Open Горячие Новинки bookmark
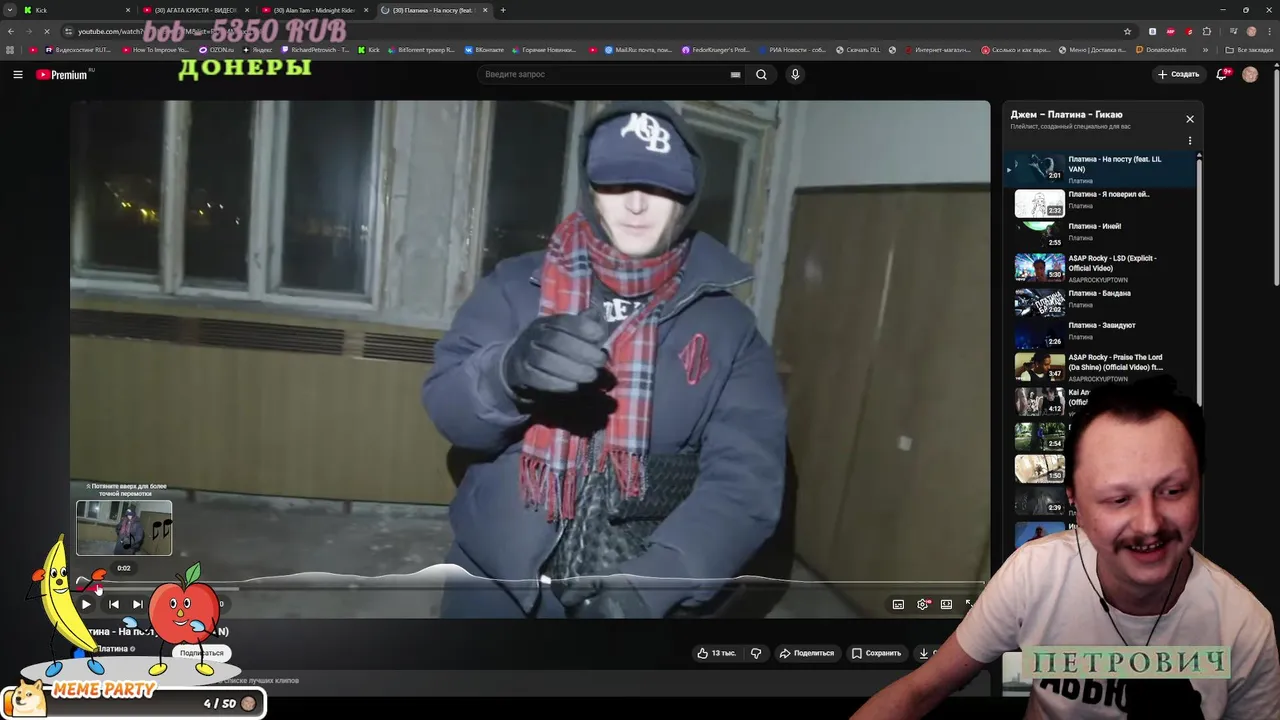This screenshot has height=720, width=1280. (546, 50)
